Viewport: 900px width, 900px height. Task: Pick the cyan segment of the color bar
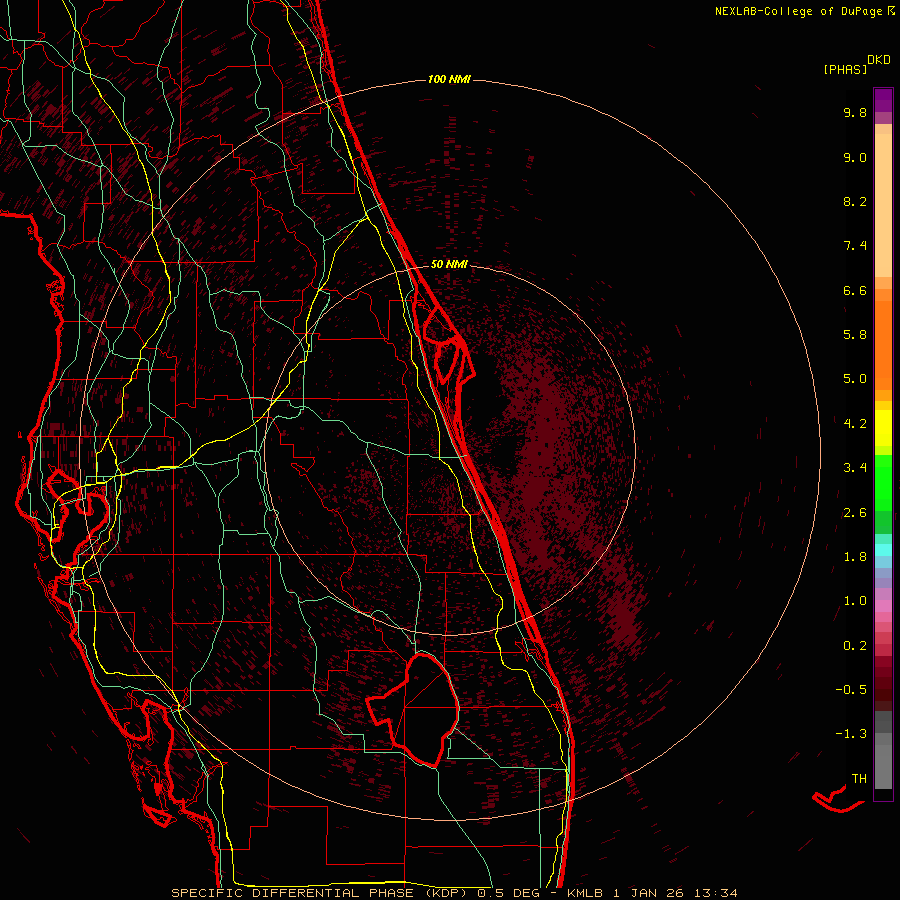click(x=883, y=550)
